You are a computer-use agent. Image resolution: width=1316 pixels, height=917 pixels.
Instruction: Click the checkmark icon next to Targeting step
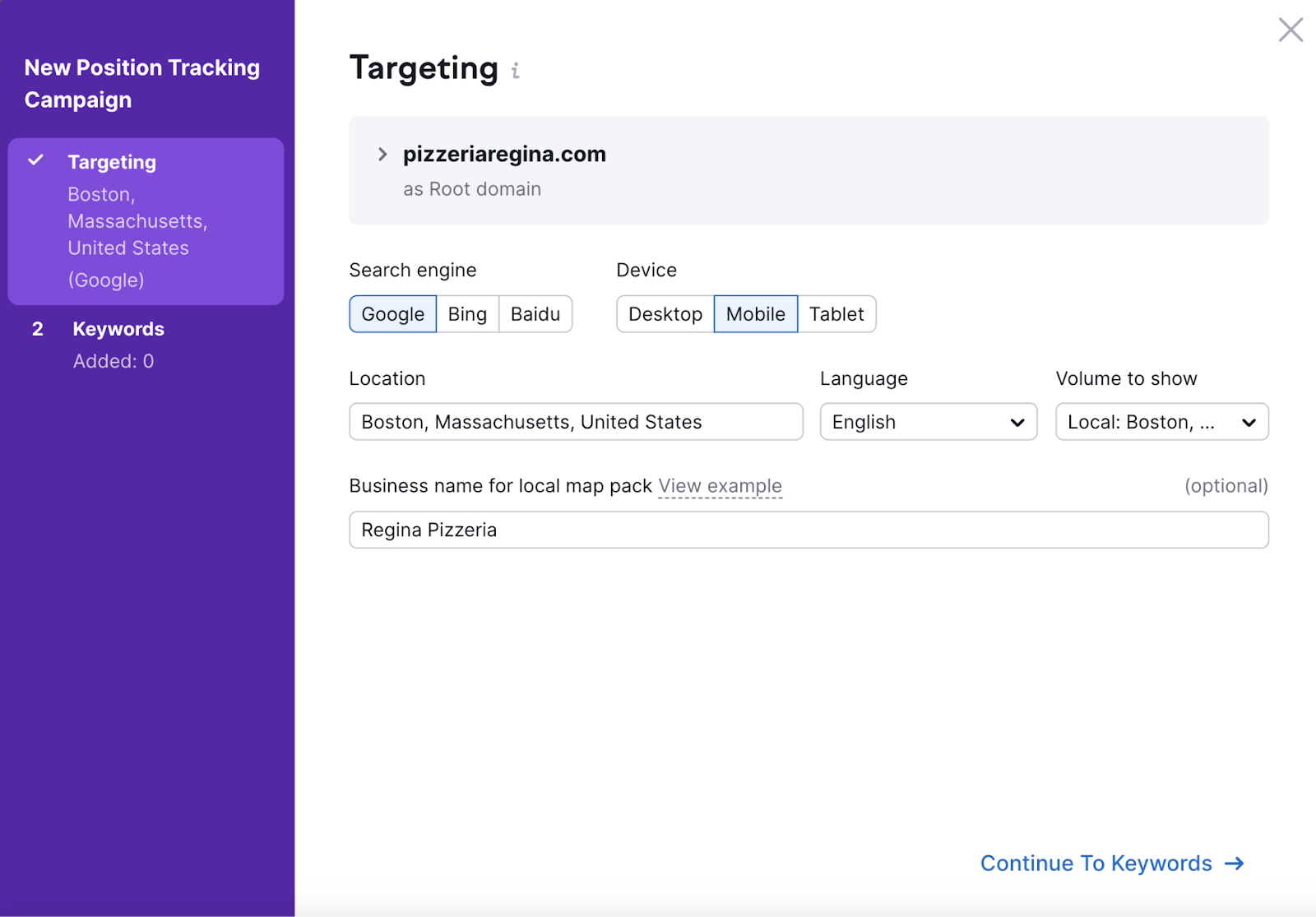35,162
